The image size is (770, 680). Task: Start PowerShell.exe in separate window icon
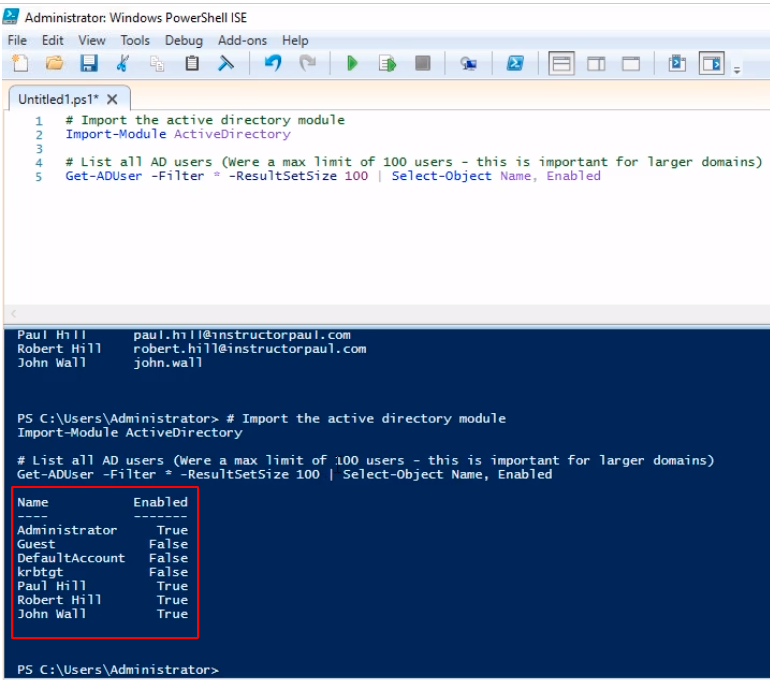point(515,63)
